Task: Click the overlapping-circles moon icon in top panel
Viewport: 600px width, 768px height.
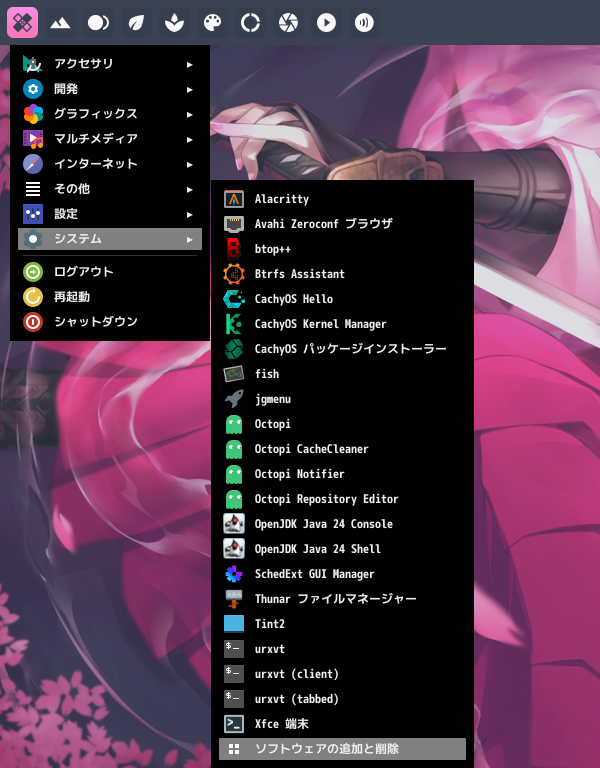Action: tap(98, 23)
